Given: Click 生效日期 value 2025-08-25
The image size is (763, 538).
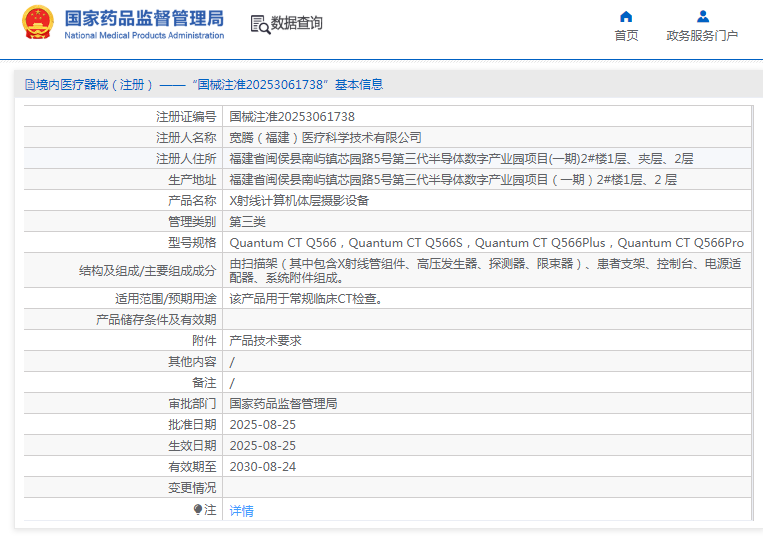Looking at the screenshot, I should pos(263,446).
